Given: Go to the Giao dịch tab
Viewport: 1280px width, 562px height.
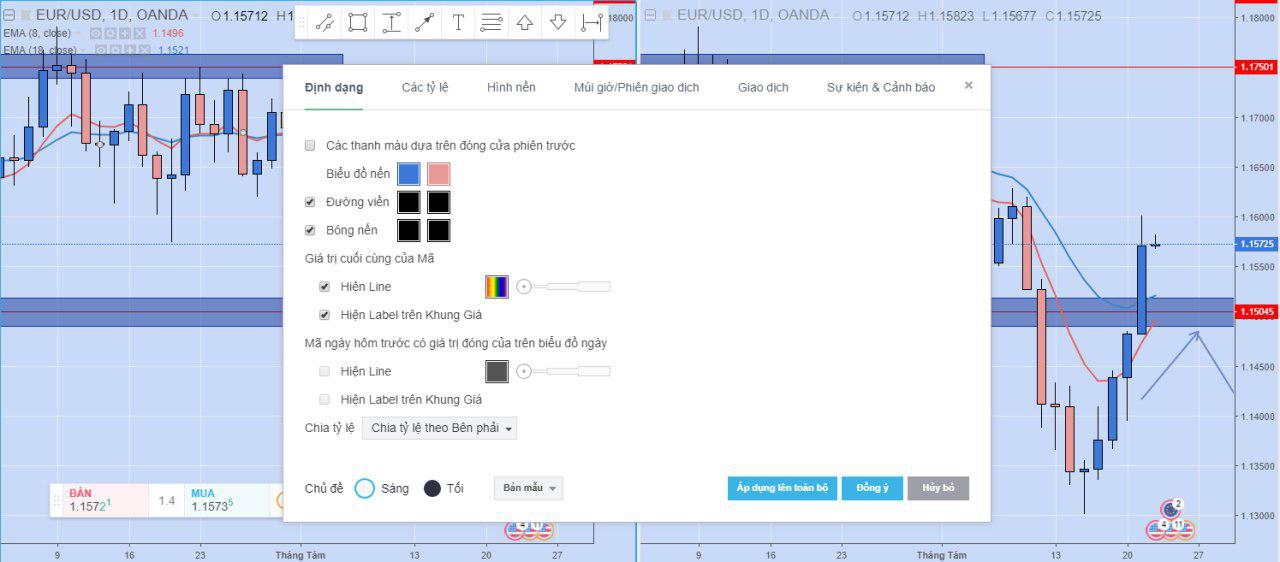Looking at the screenshot, I should click(763, 87).
